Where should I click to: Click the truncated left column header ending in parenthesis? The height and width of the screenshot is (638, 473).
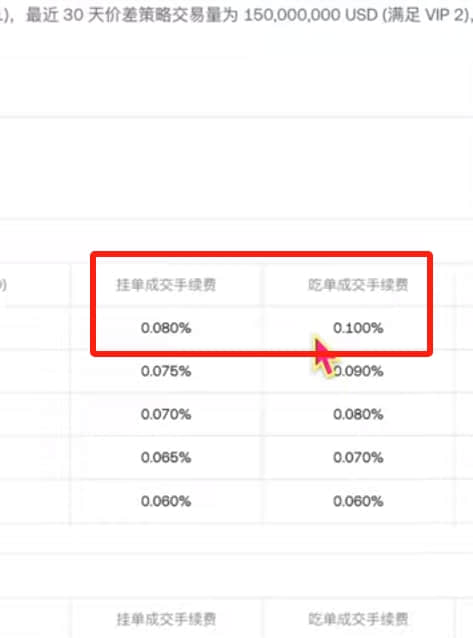click(3, 285)
